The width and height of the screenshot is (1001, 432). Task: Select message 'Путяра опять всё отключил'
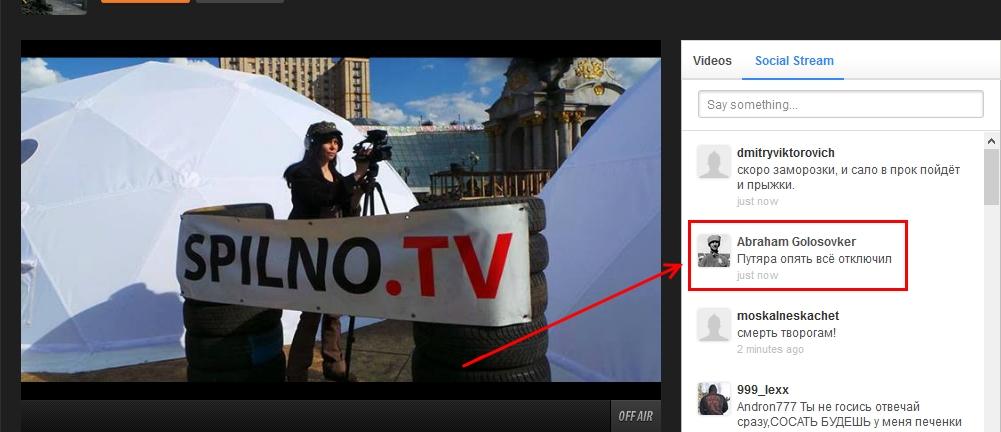[814, 259]
